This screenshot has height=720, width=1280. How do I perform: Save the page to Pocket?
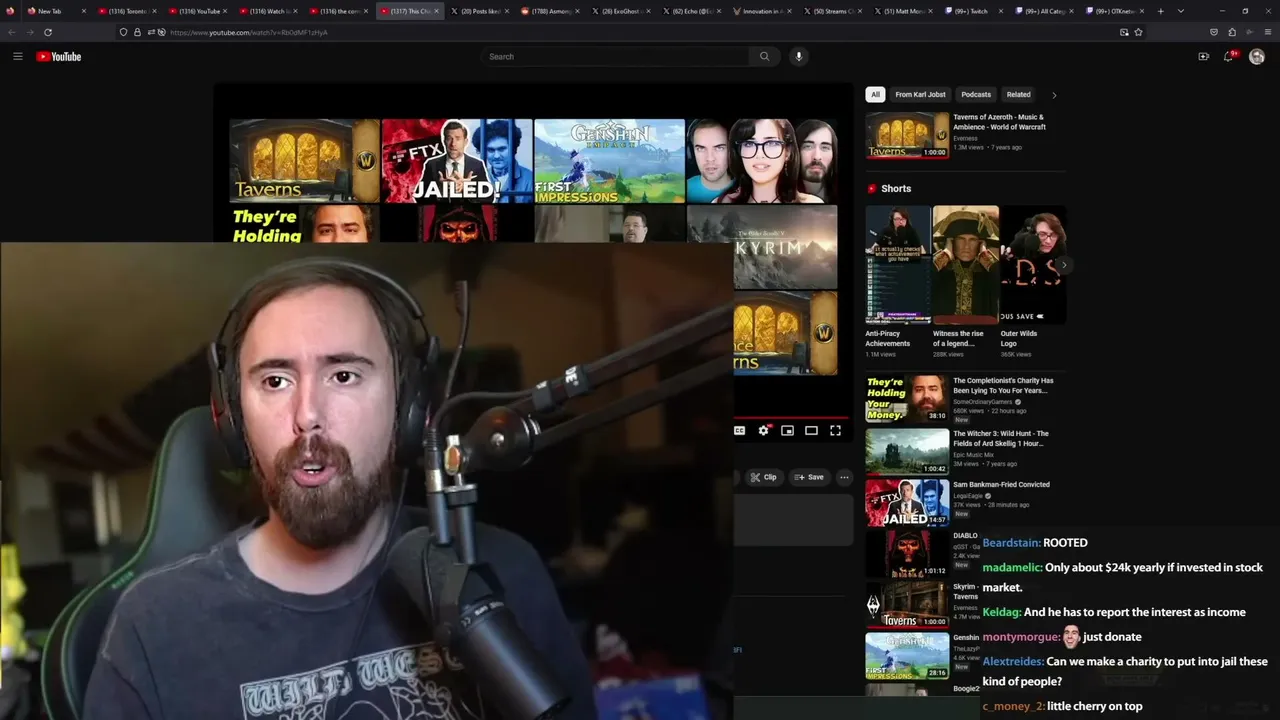(x=1214, y=32)
